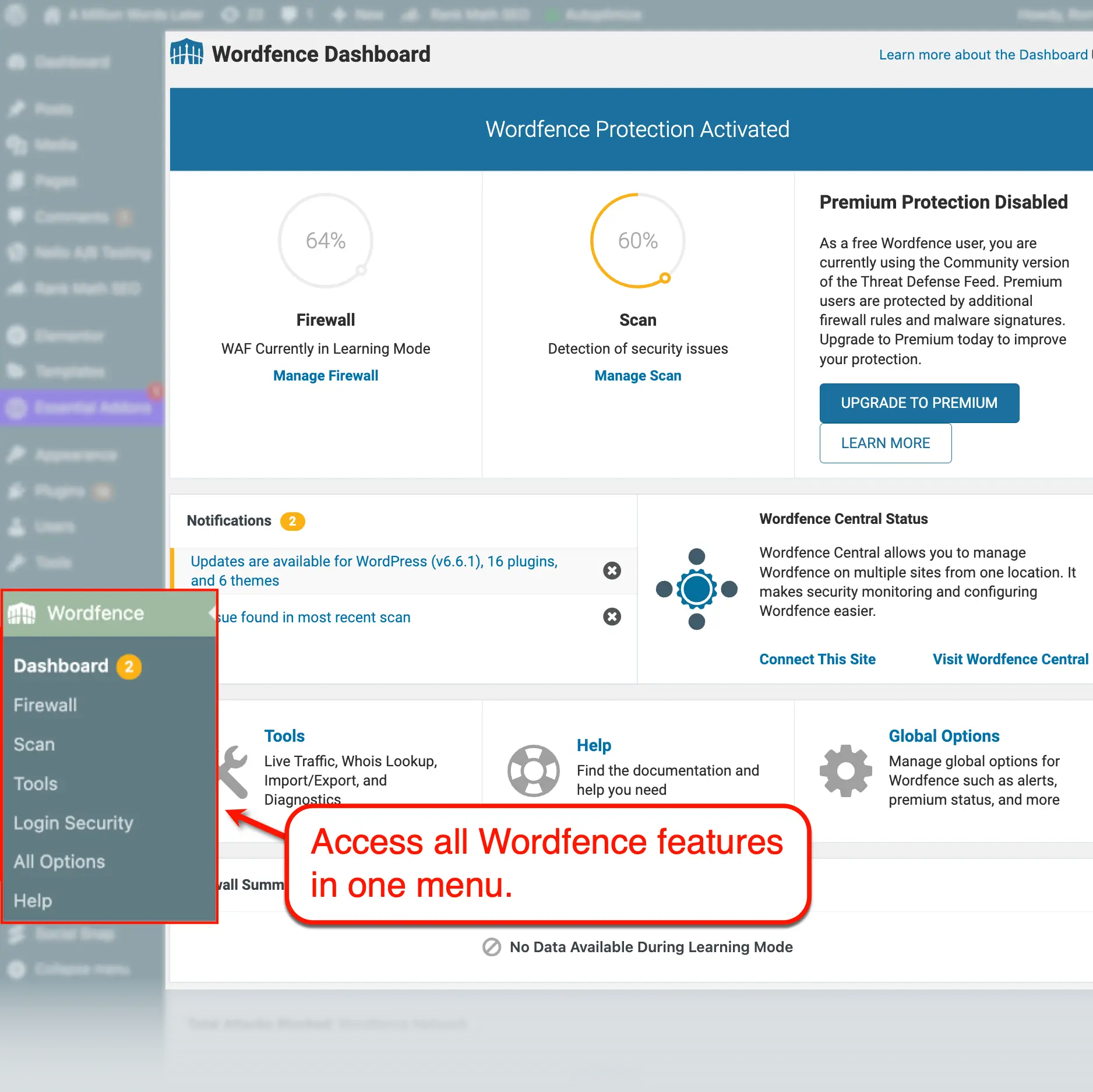Click the Upgrade to Premium button
This screenshot has height=1092, width=1093.
point(919,403)
